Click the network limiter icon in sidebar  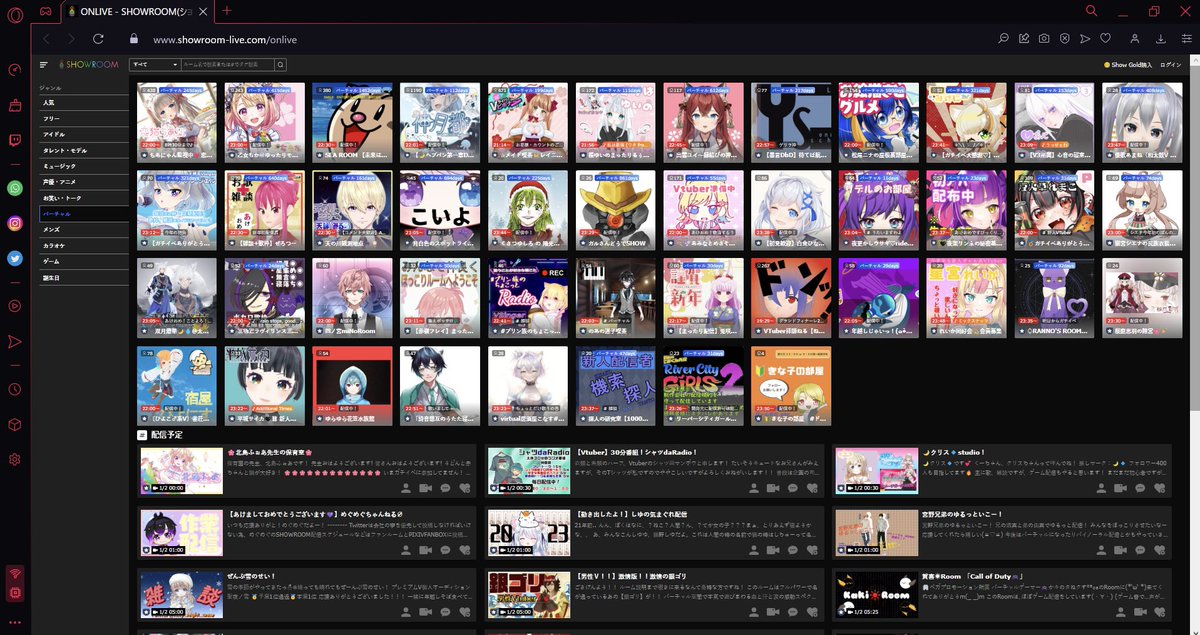(14, 574)
